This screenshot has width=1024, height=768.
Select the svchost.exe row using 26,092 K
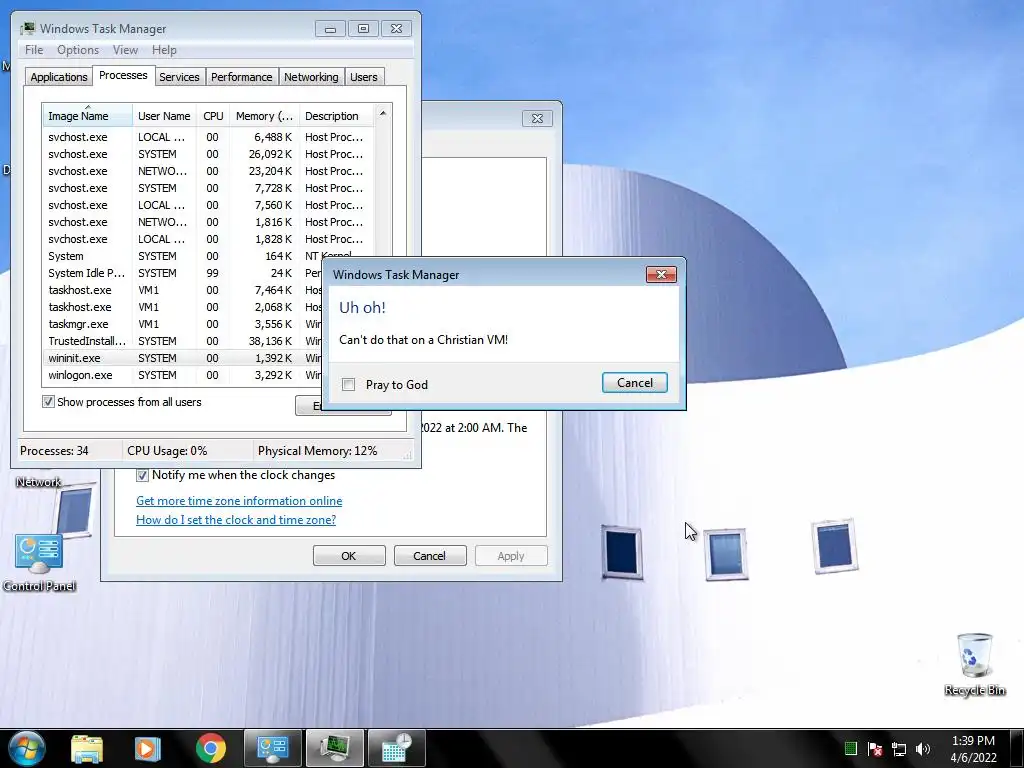[208, 154]
